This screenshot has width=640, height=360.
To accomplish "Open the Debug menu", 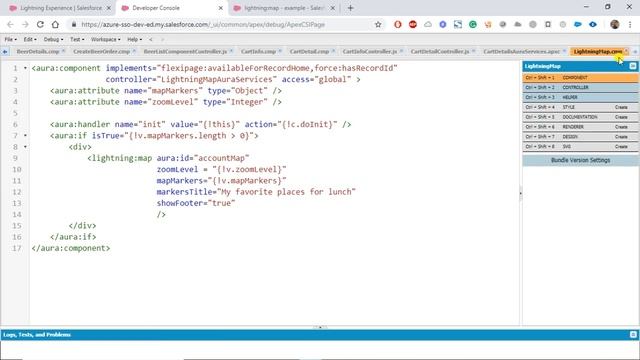I will tap(53, 40).
